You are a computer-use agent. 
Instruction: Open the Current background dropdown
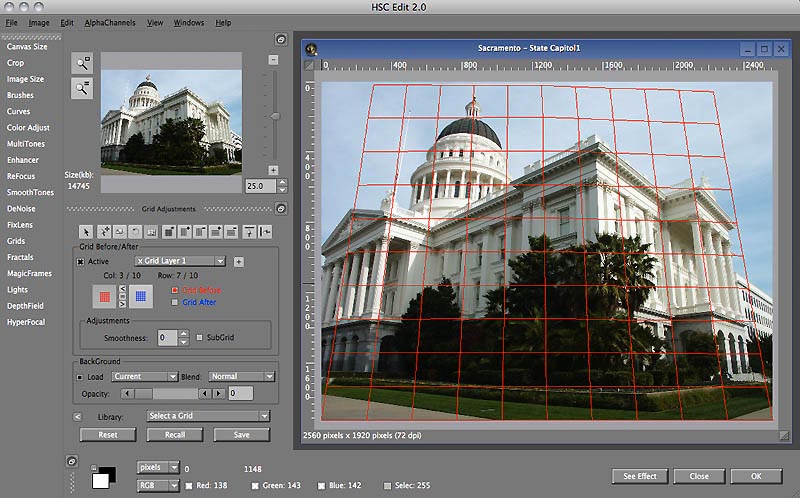[144, 377]
